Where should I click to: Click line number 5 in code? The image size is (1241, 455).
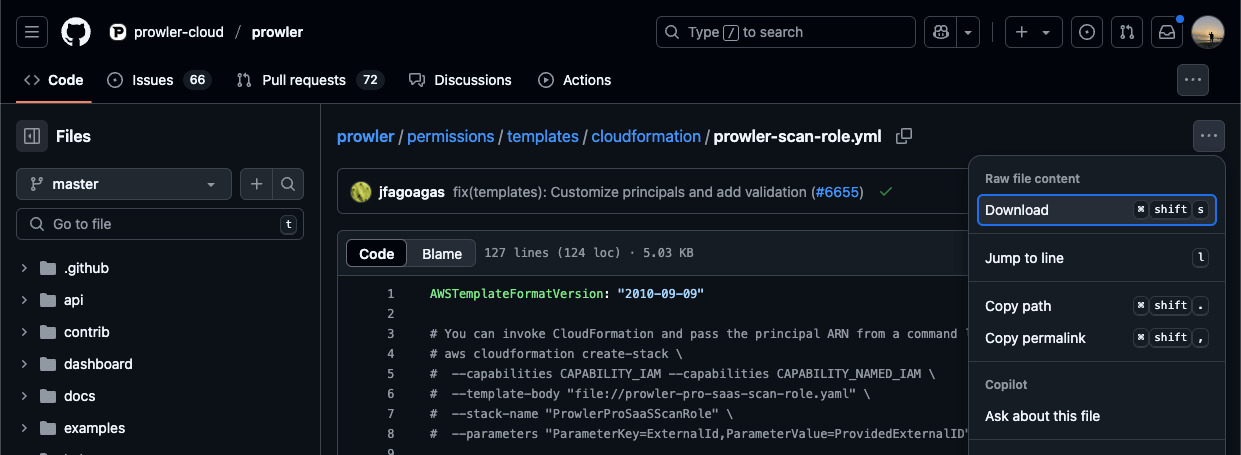point(390,374)
